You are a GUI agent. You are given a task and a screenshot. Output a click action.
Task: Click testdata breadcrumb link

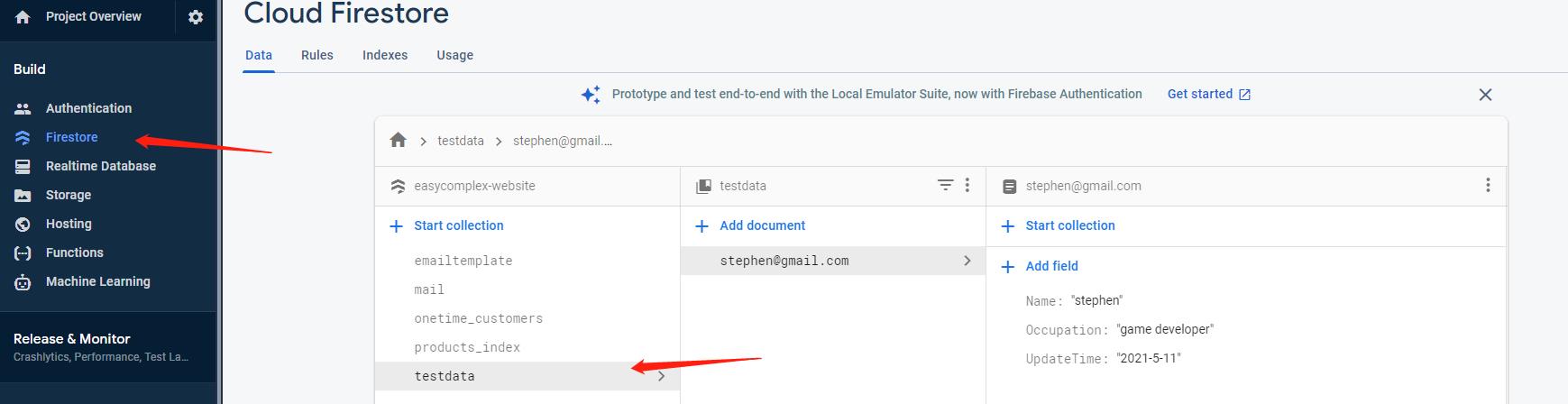pos(460,141)
